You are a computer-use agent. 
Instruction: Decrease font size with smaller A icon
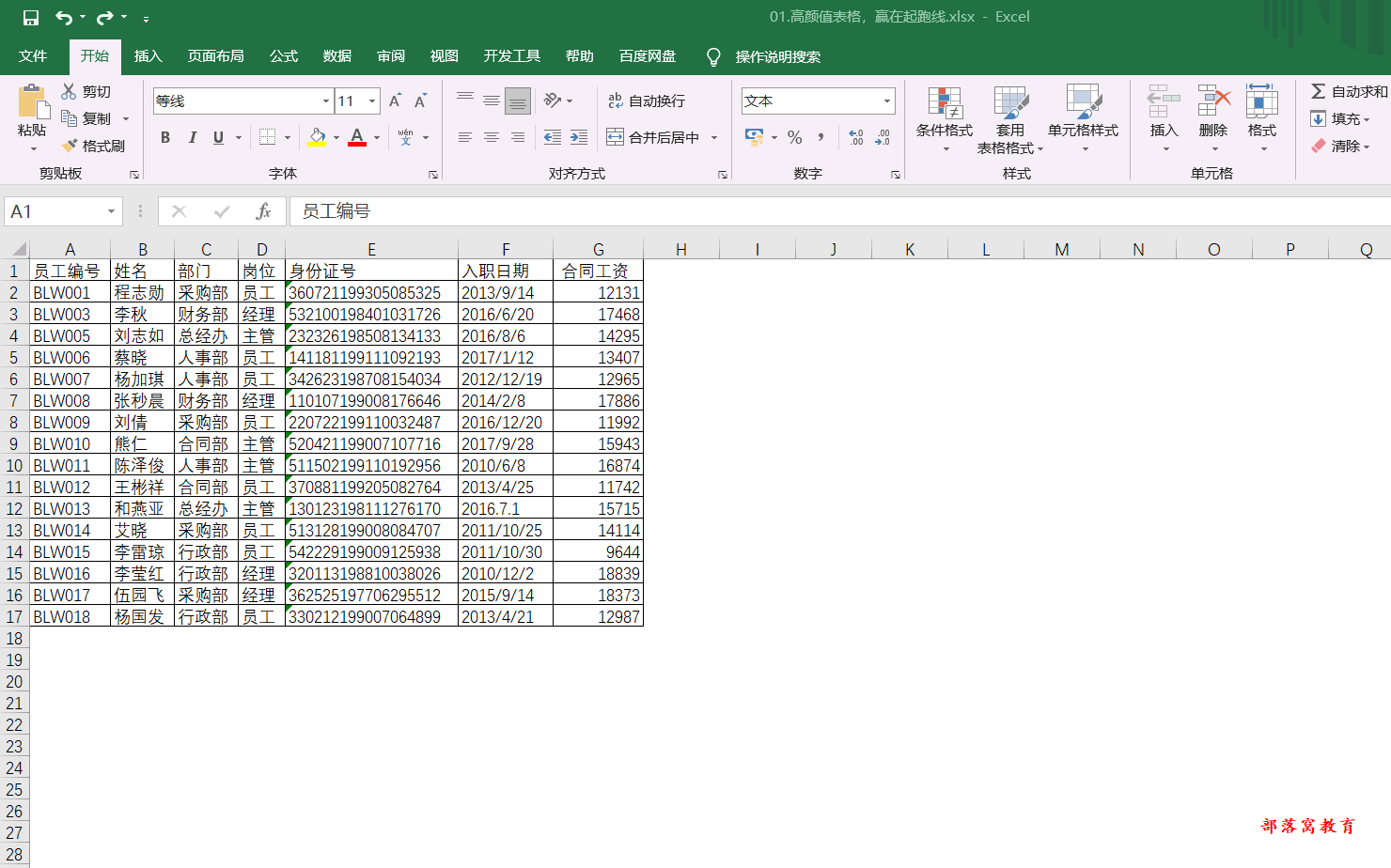[420, 101]
